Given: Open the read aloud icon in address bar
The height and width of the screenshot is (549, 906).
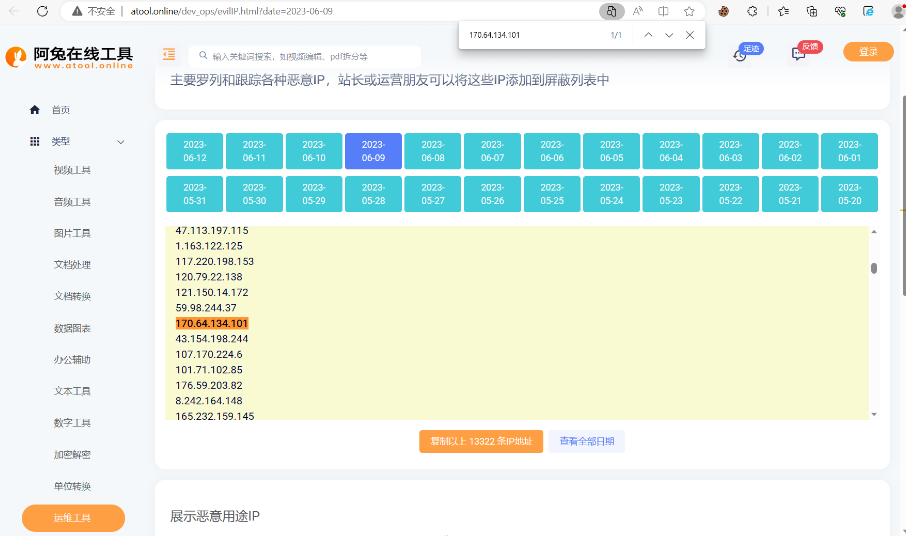Looking at the screenshot, I should 637,11.
